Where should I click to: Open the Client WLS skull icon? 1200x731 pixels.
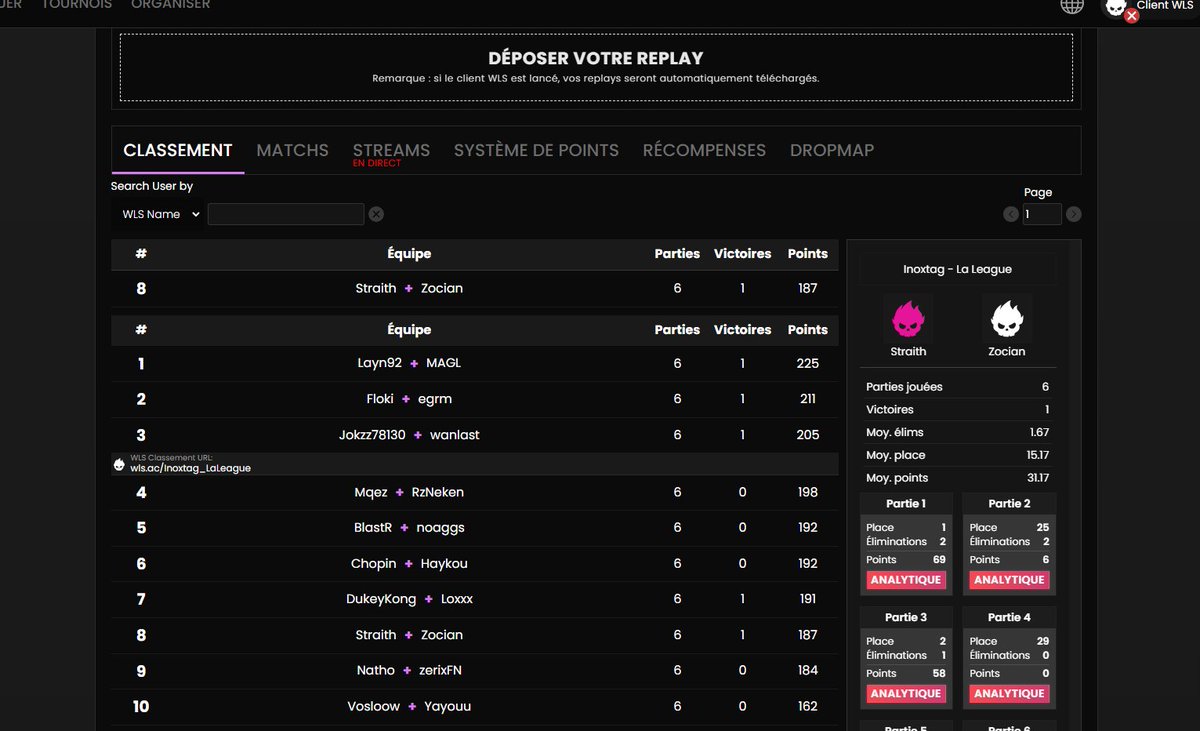pos(1118,7)
